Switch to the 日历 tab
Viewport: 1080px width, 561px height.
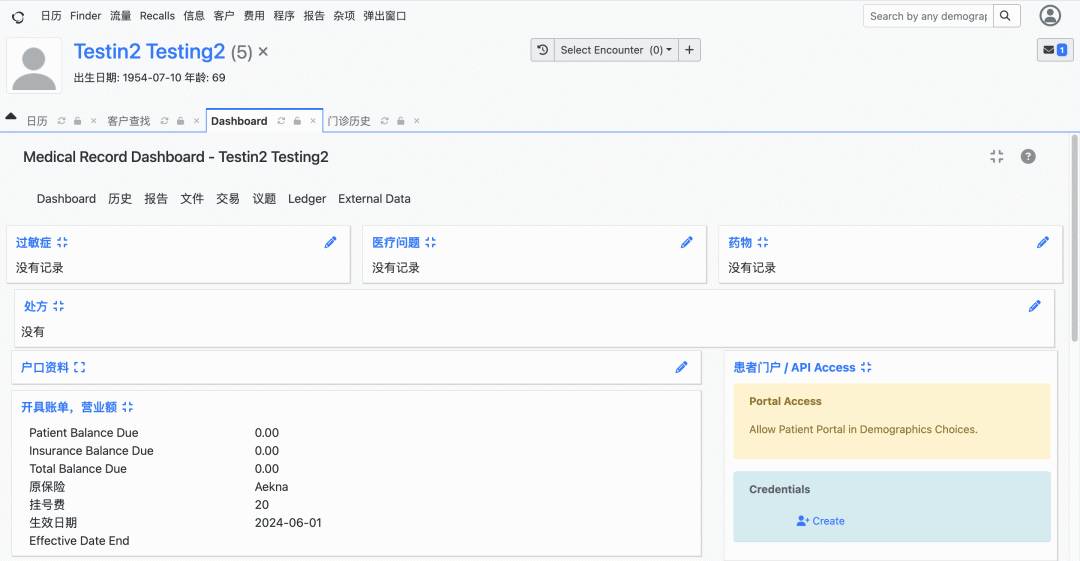point(37,121)
